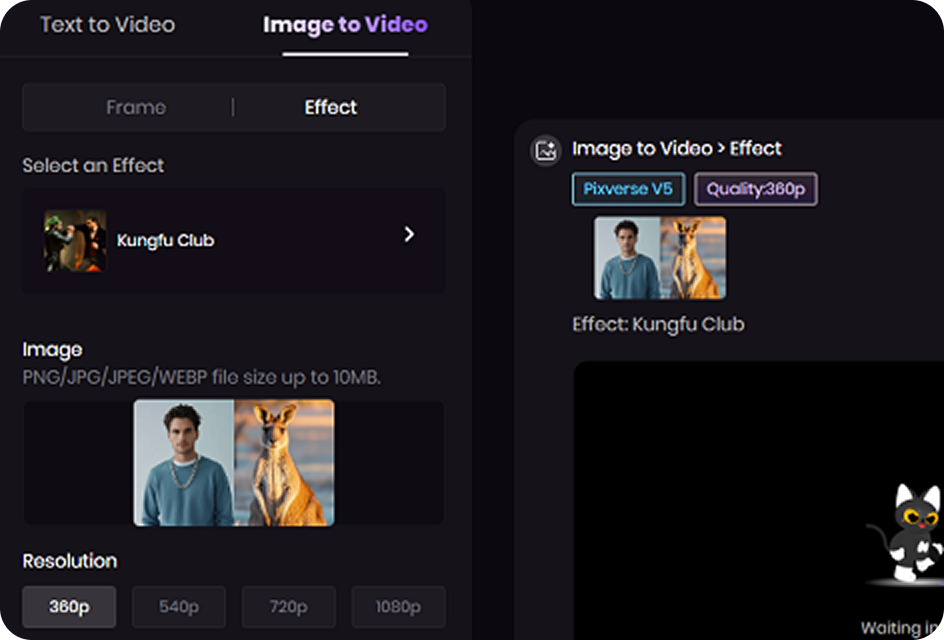This screenshot has height=640, width=944.
Task: Expand effect list with the chevron arrow
Action: coord(409,234)
